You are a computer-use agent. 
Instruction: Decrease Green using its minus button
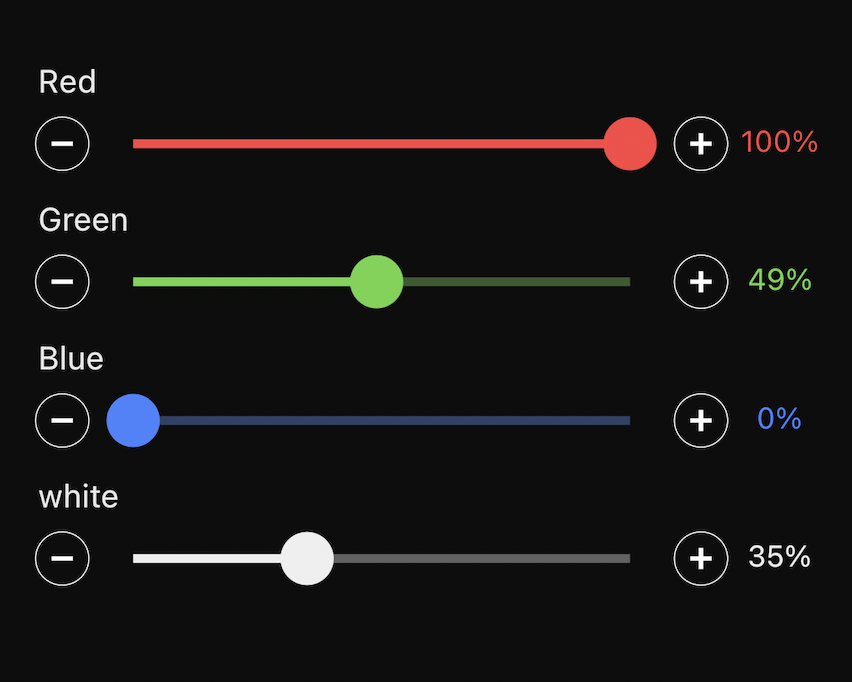coord(62,282)
